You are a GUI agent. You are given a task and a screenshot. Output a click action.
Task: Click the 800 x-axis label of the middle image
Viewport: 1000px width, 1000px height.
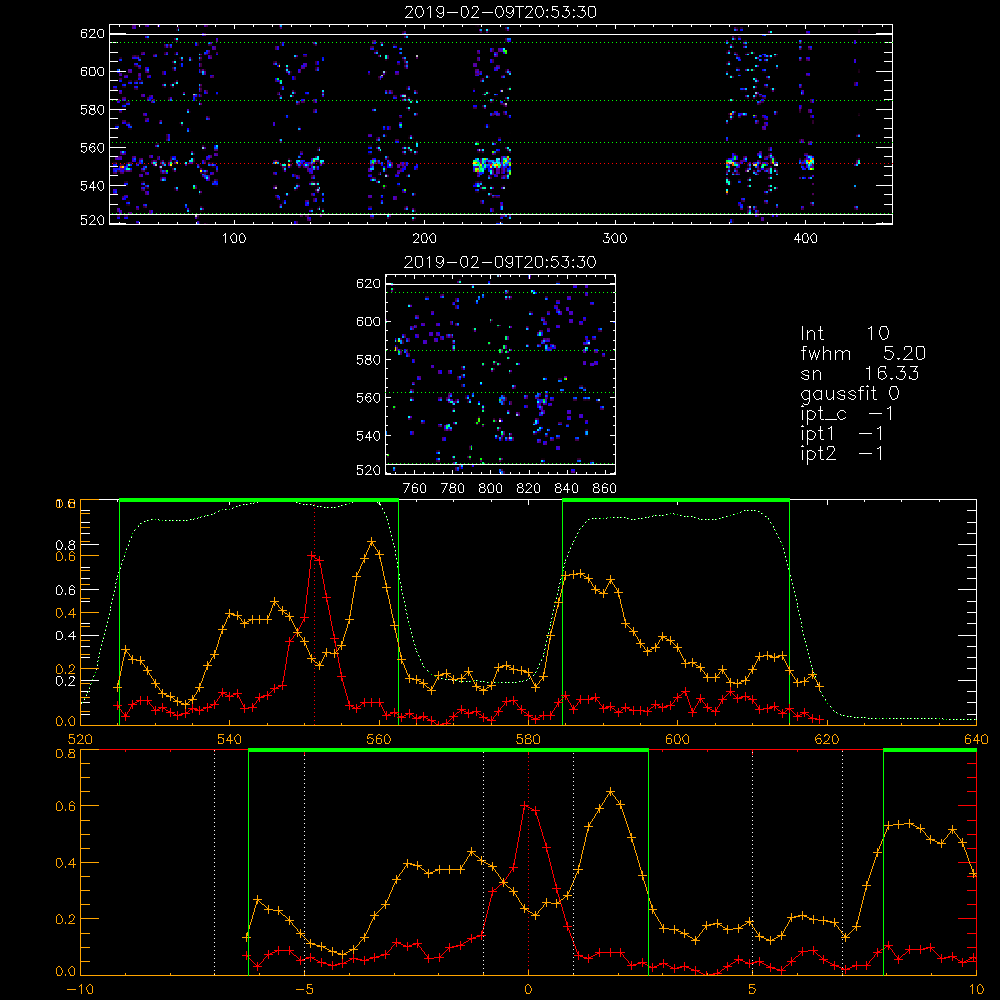click(x=490, y=489)
